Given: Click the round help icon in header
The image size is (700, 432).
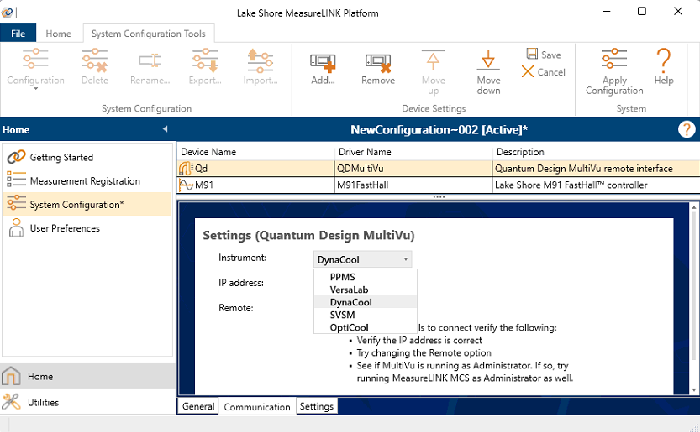Looking at the screenshot, I should click(687, 129).
